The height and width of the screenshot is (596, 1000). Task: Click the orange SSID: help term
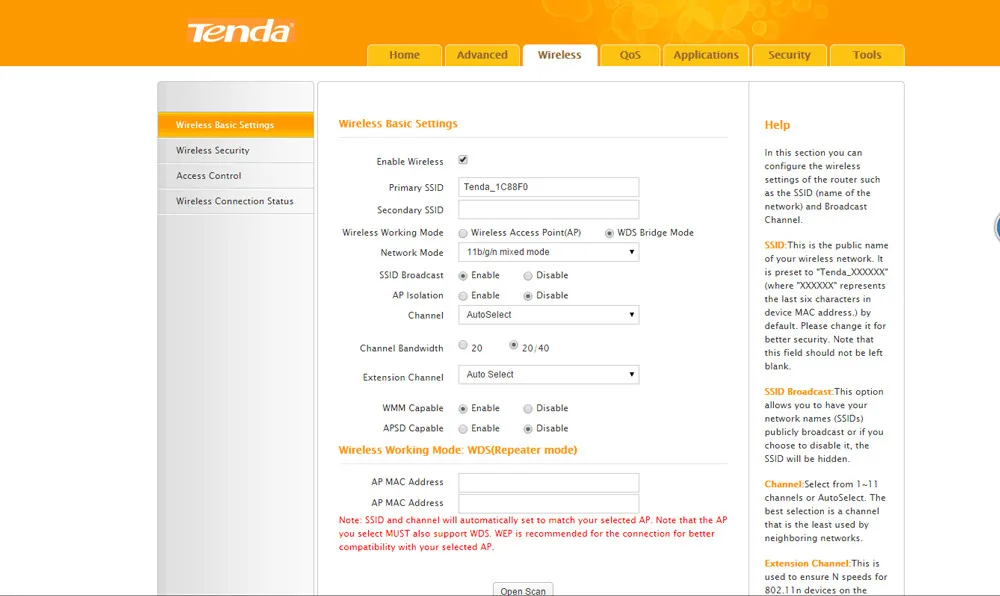tap(776, 245)
